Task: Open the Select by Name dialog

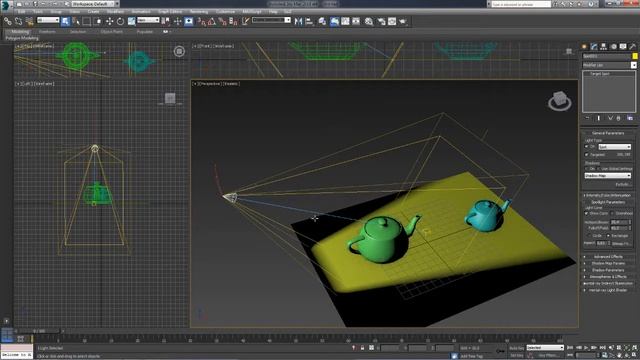Action: (76, 21)
